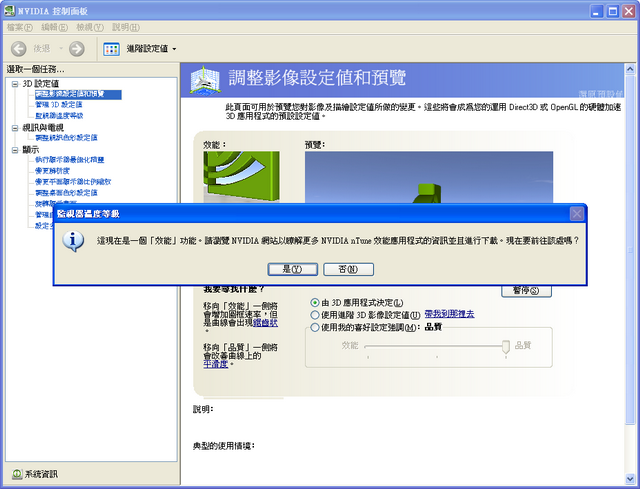Select 執行顯示器最佳化精靈 tree item

(69, 160)
